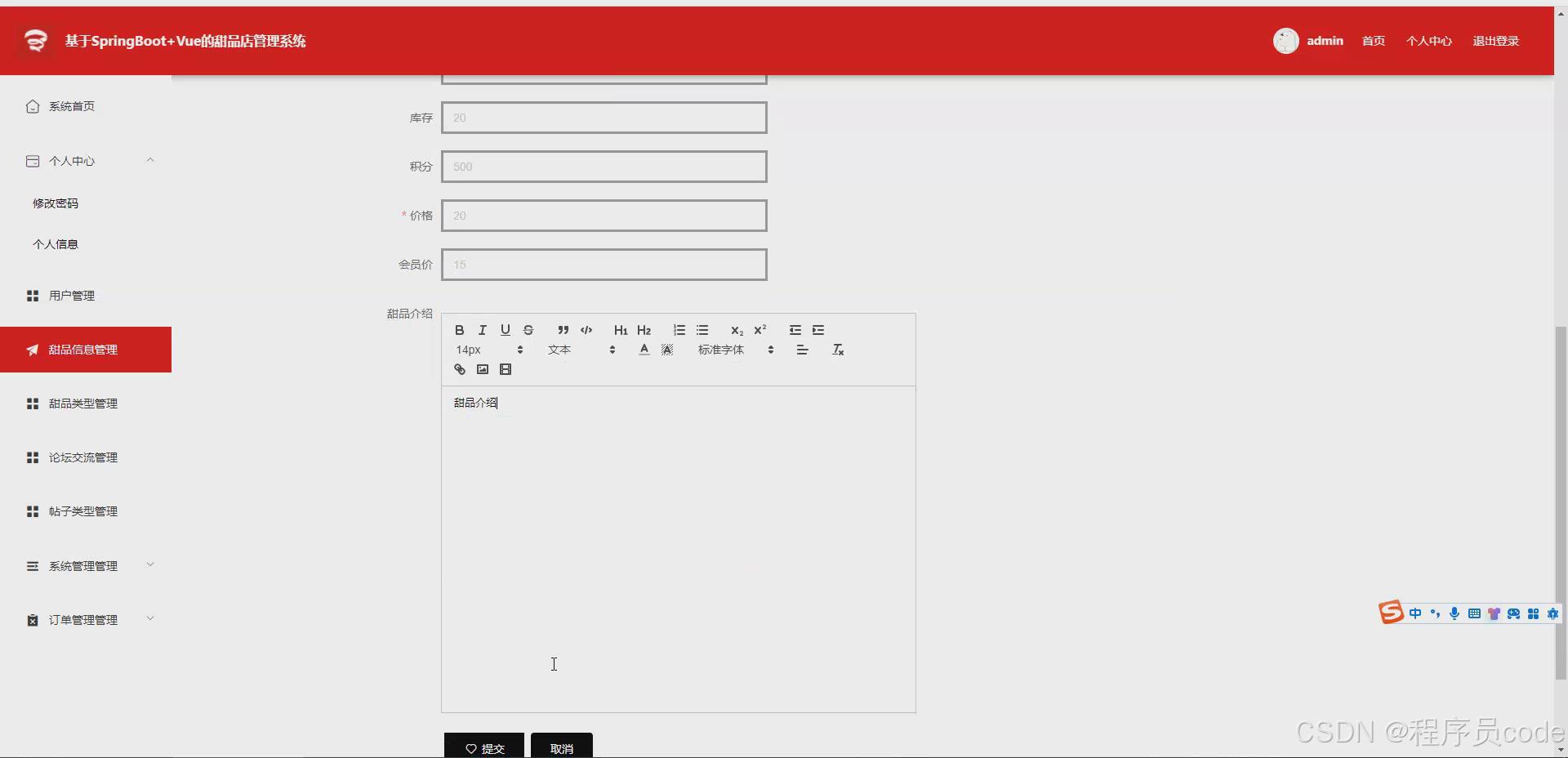Open 个人信息 in the sidebar
This screenshot has width=1568, height=758.
56,244
